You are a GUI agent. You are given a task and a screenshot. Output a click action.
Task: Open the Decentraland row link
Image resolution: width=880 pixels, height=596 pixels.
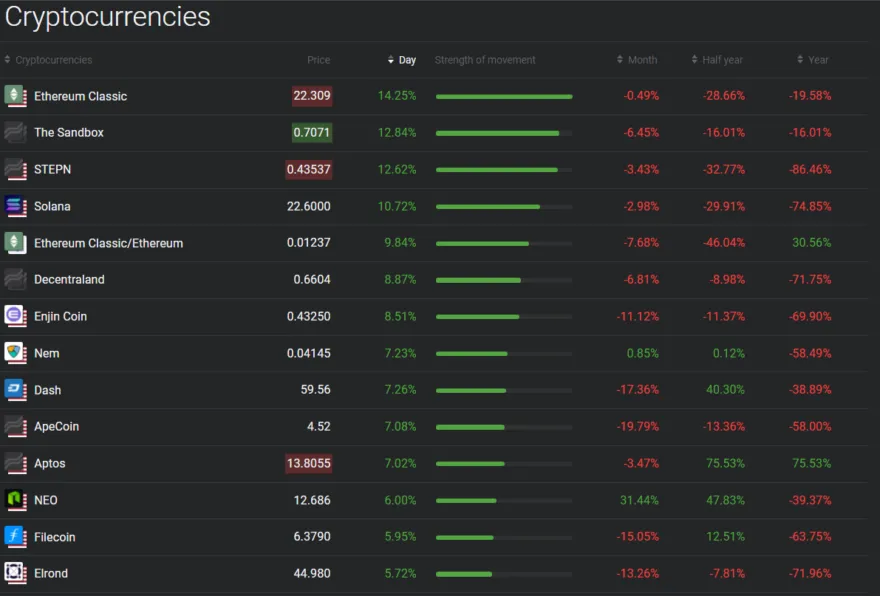point(69,280)
